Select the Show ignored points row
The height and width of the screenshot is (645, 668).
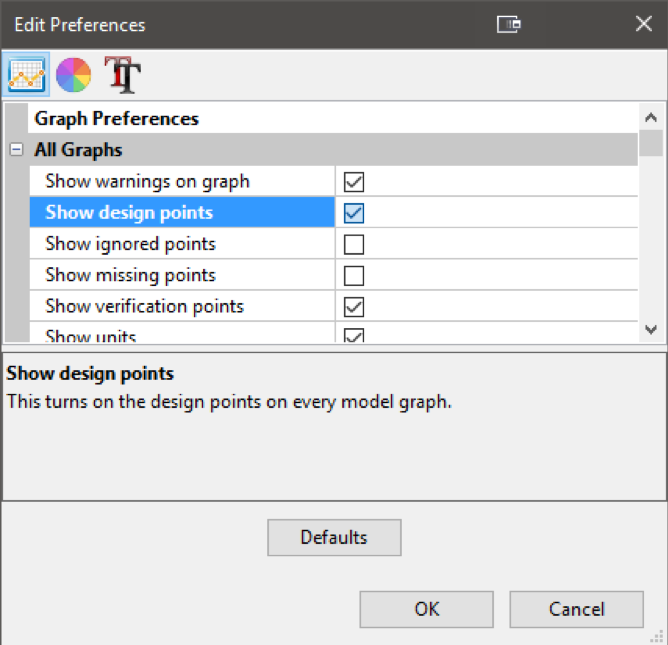tap(130, 244)
